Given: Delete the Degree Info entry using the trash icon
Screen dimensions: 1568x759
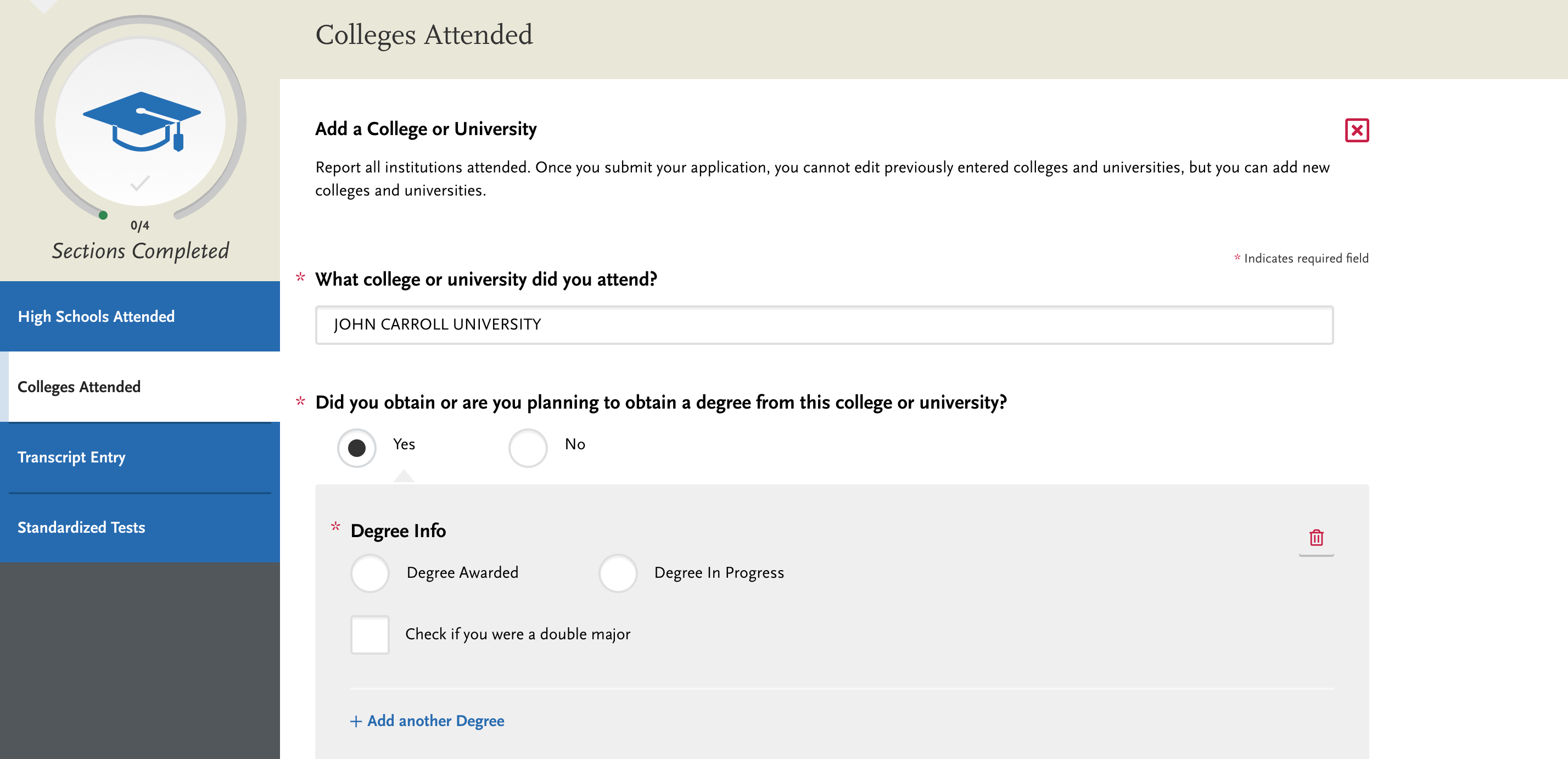Looking at the screenshot, I should (1315, 538).
